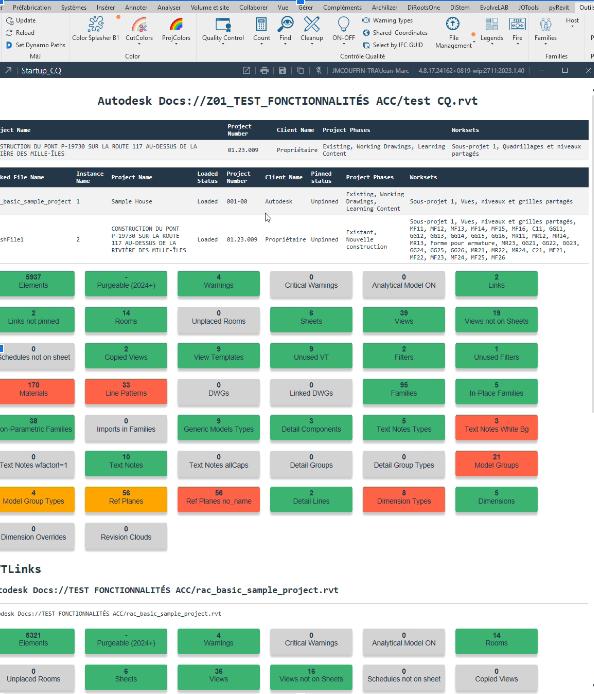594x694 pixels.
Task: Switch to the pyRevit ribbon tab
Action: [x=559, y=8]
